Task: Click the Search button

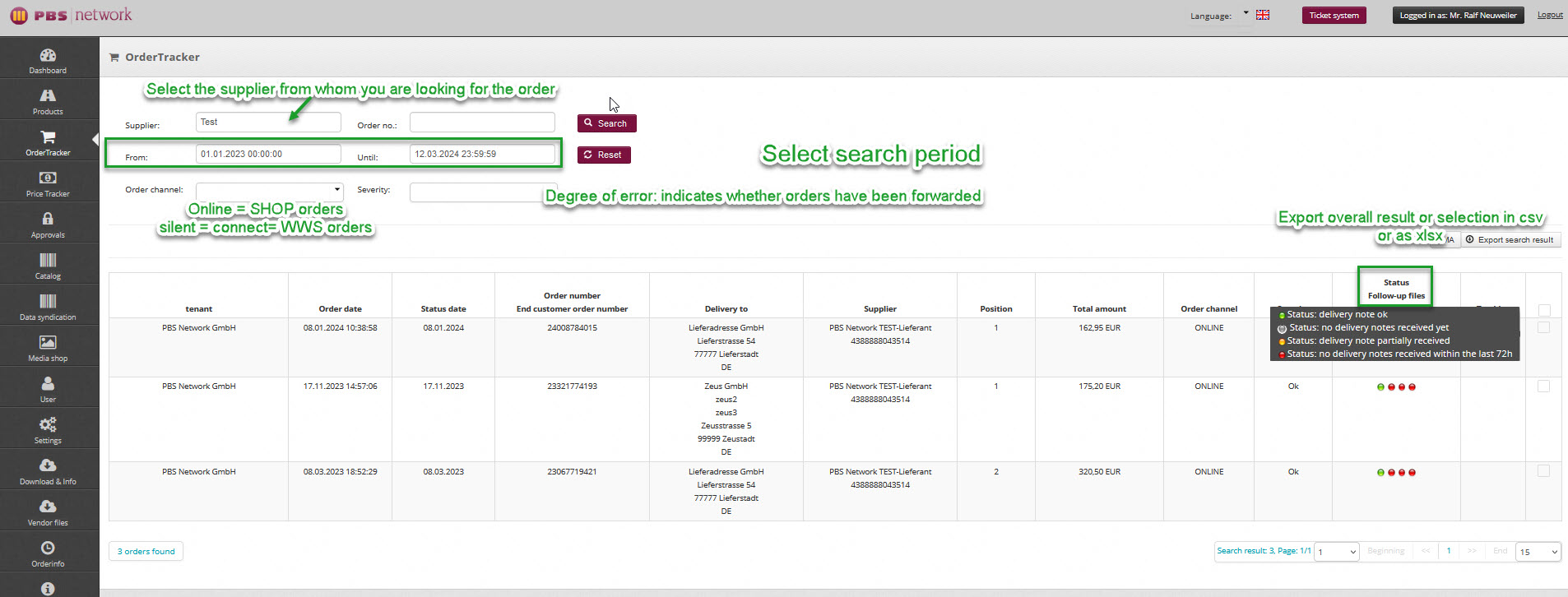Action: 606,123
